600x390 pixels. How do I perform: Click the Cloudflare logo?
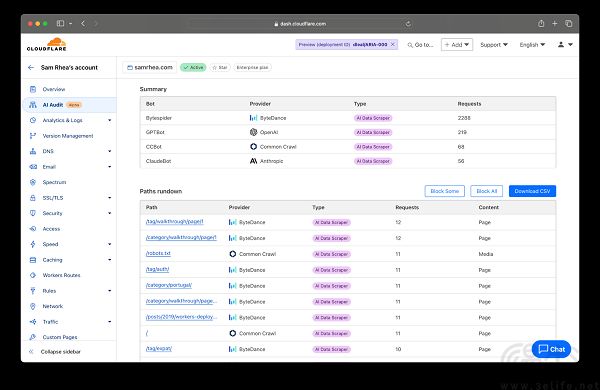click(x=46, y=44)
